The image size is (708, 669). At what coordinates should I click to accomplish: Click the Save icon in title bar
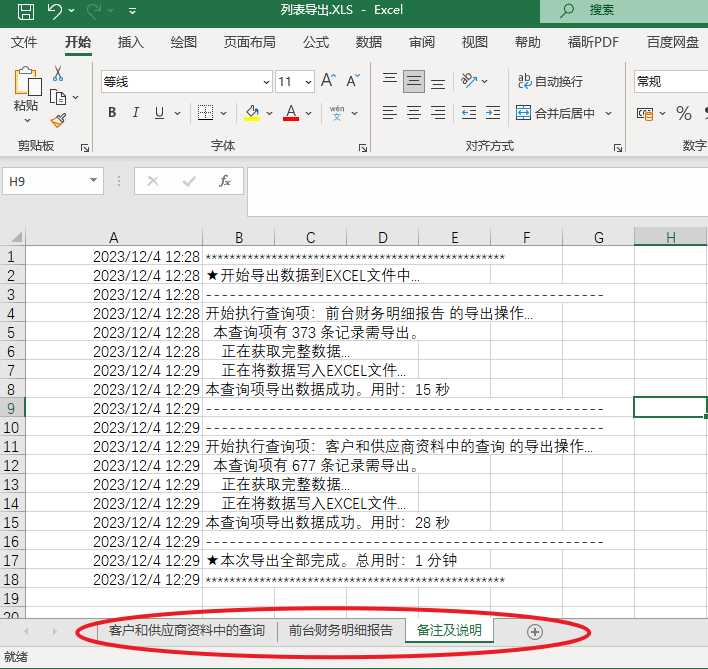[25, 11]
